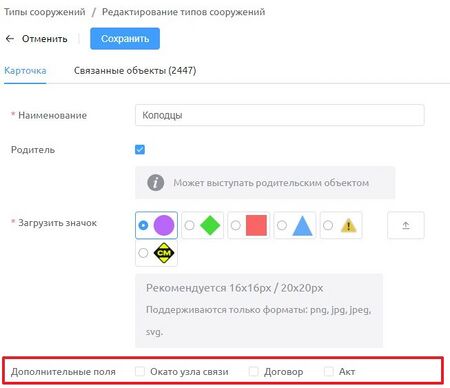Image resolution: width=450 pixels, height=388 pixels.
Task: Click the blue Сохранить button
Action: coord(125,39)
